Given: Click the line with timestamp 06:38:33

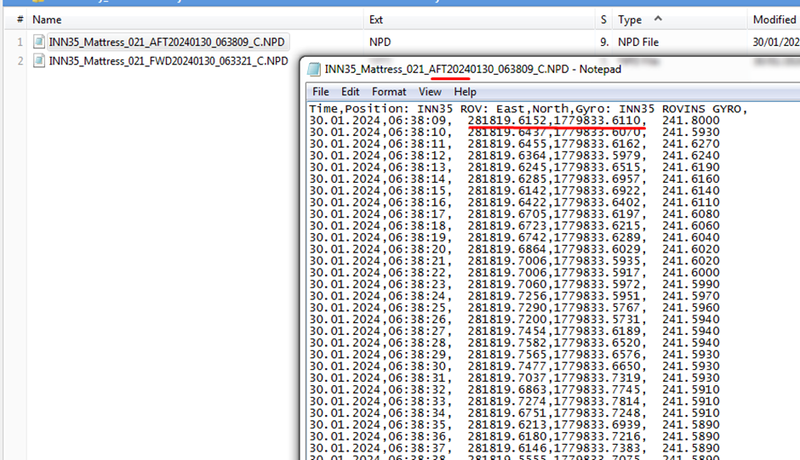Looking at the screenshot, I should [514, 402].
